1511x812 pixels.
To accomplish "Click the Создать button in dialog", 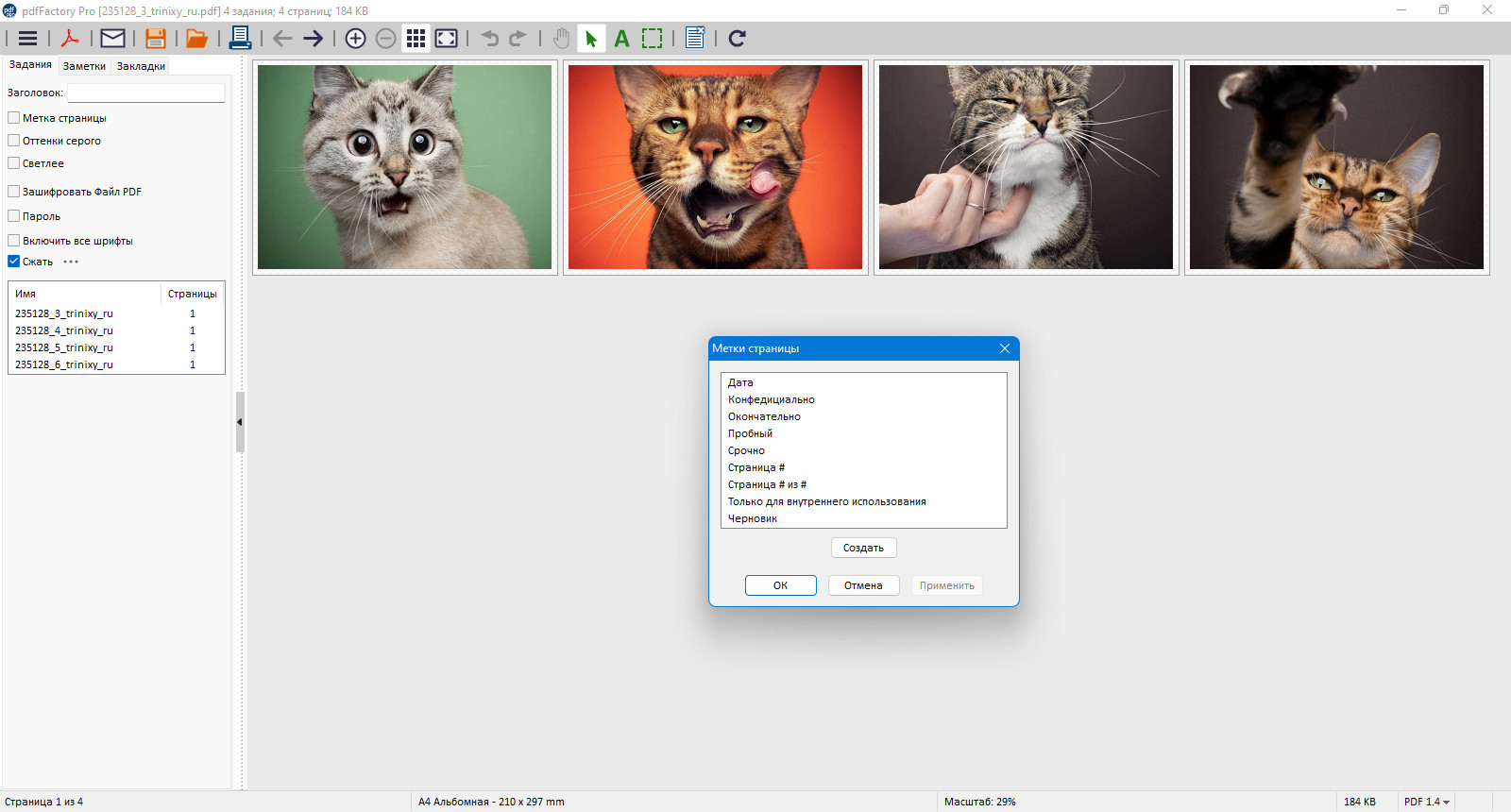I will [864, 548].
